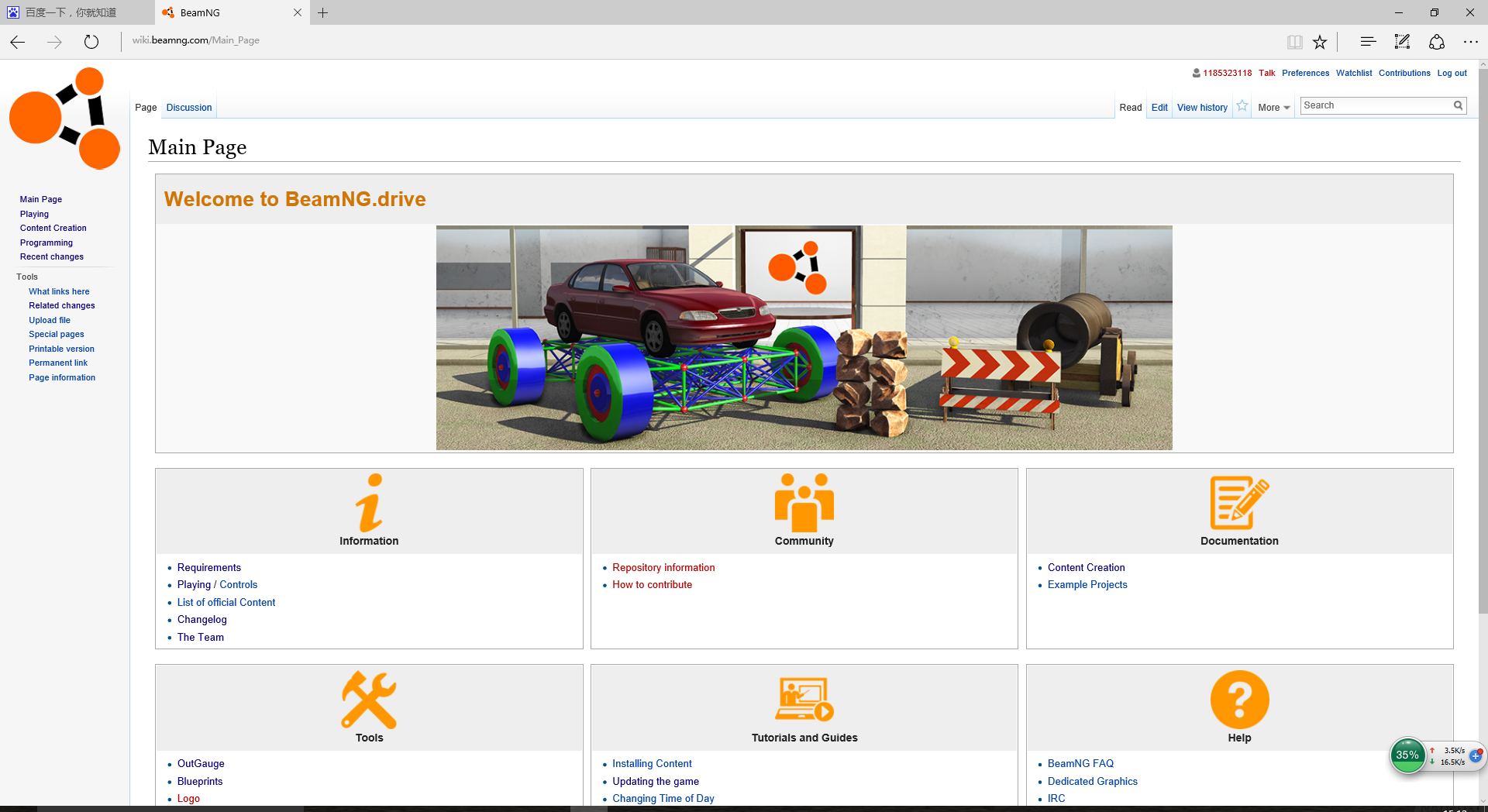Open the Discussion tab
Image resolution: width=1488 pixels, height=812 pixels.
click(x=189, y=108)
